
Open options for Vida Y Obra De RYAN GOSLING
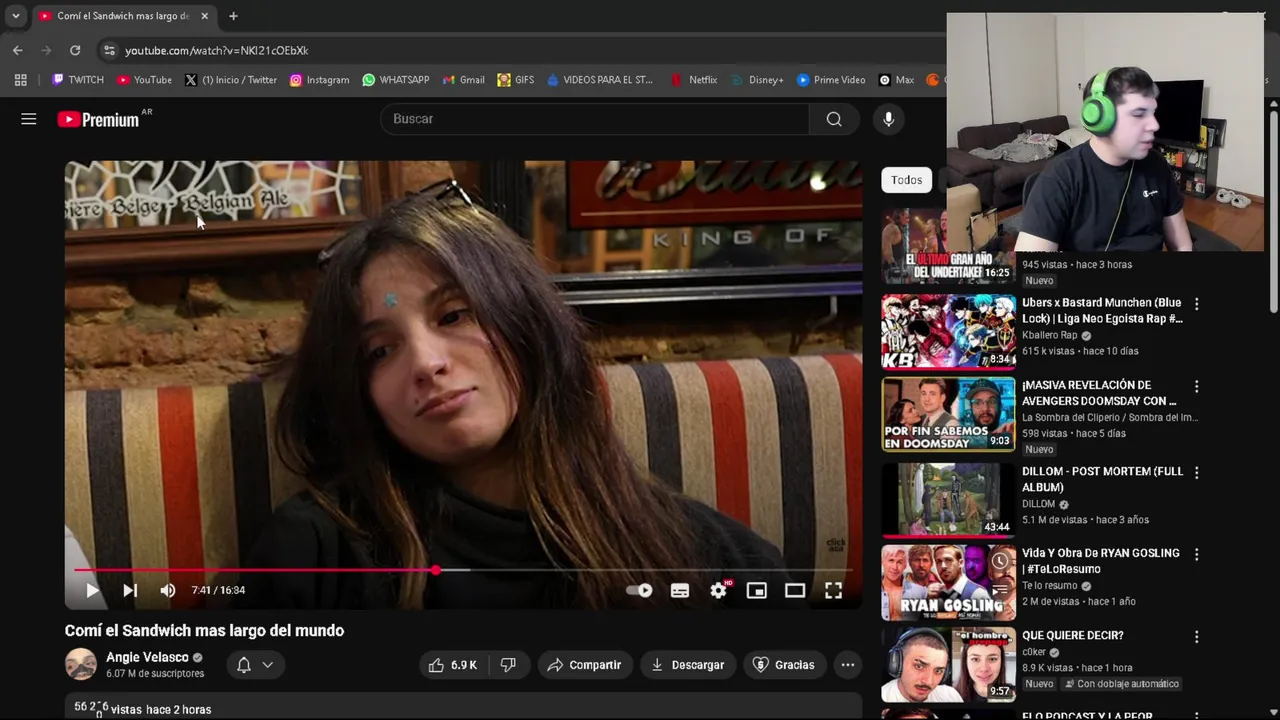[1196, 554]
